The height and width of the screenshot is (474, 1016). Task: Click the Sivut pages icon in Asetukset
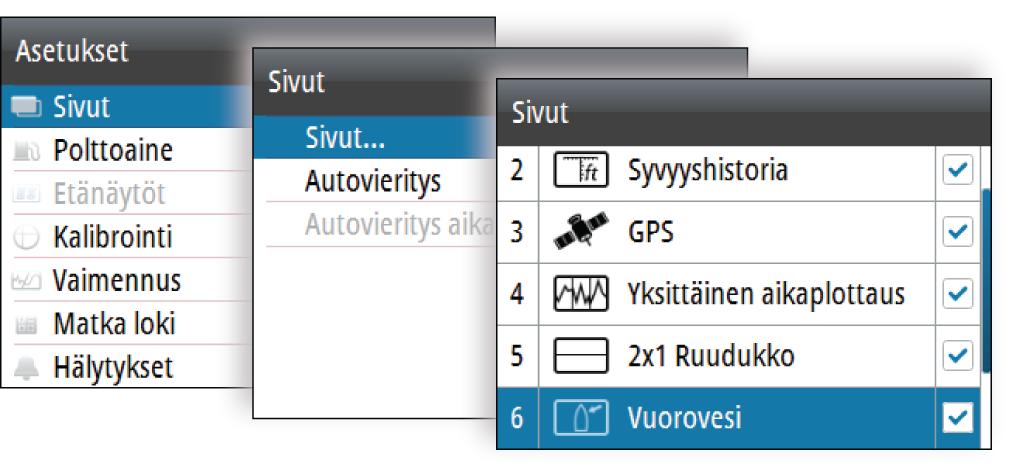[x=27, y=107]
